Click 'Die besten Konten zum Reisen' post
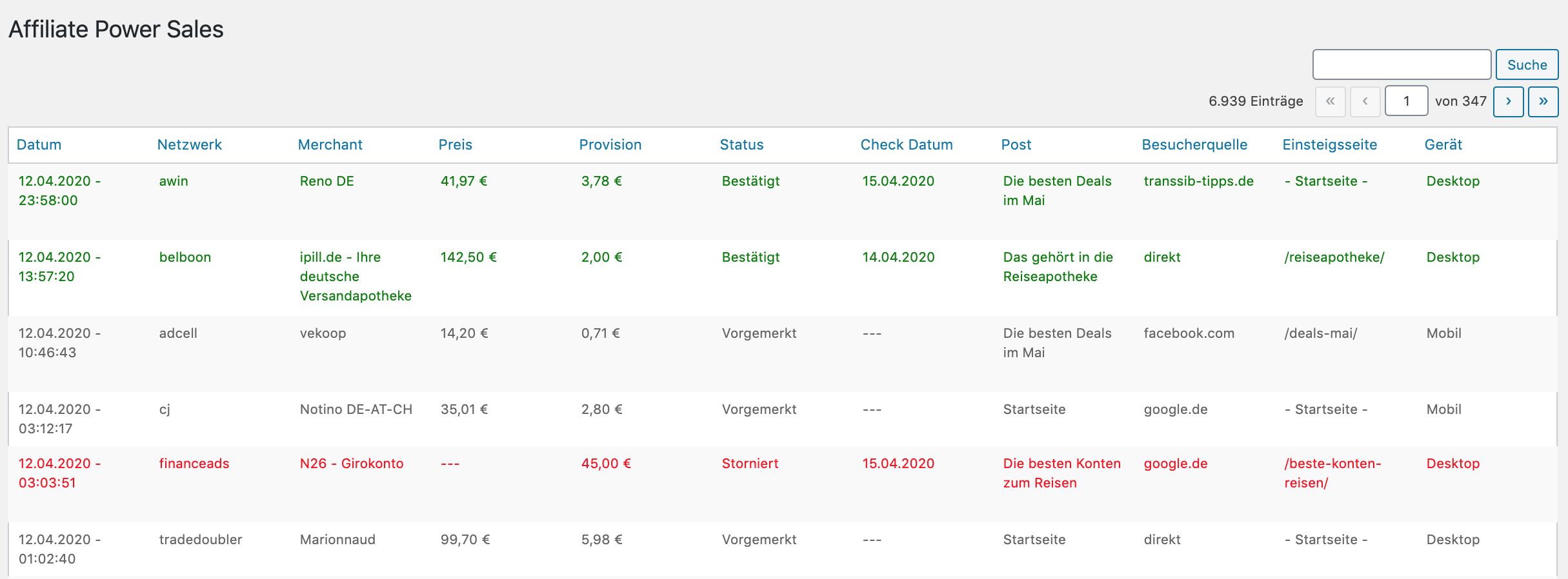 (x=1062, y=473)
